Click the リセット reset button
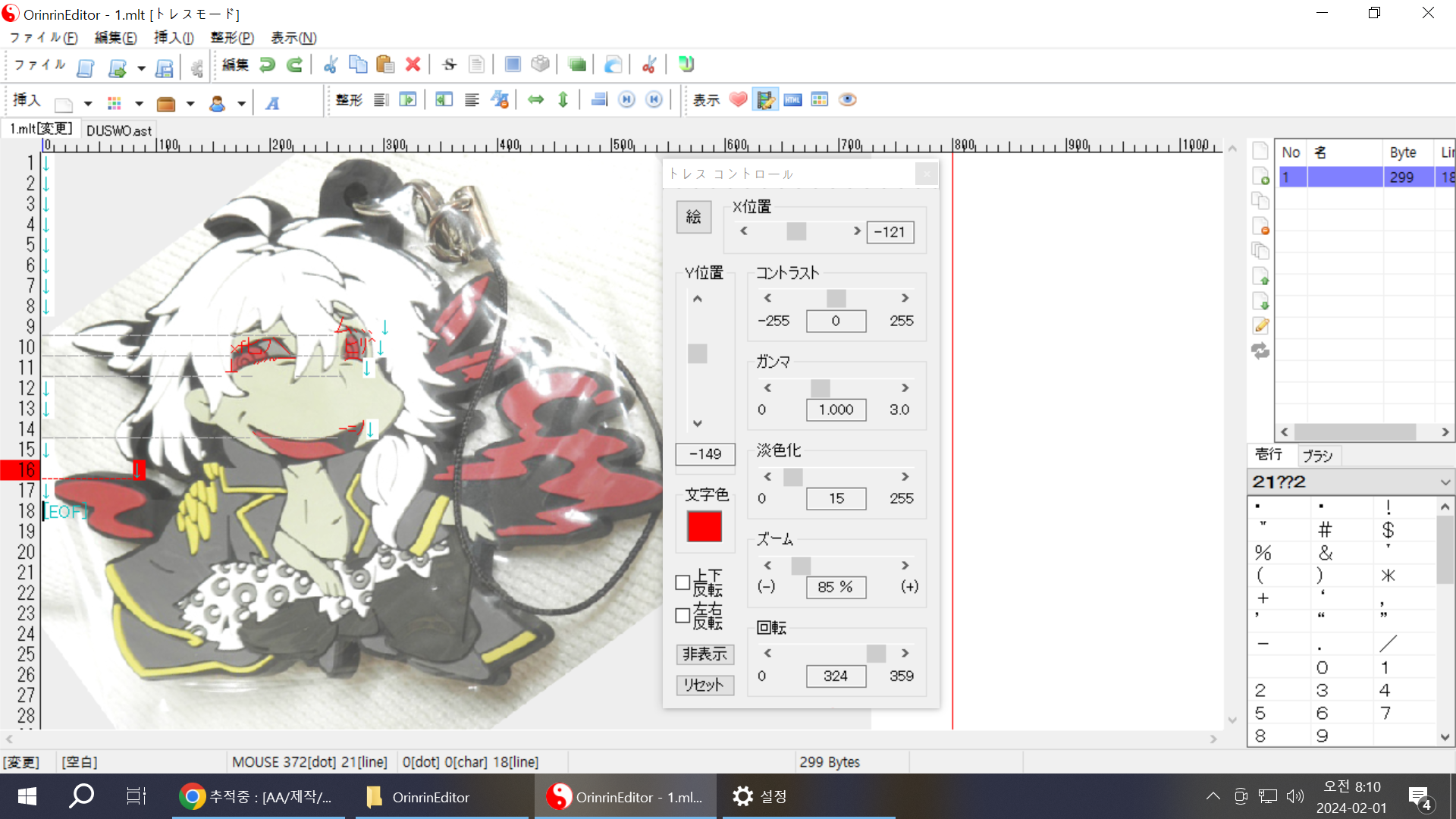Image resolution: width=1456 pixels, height=819 pixels. [704, 685]
